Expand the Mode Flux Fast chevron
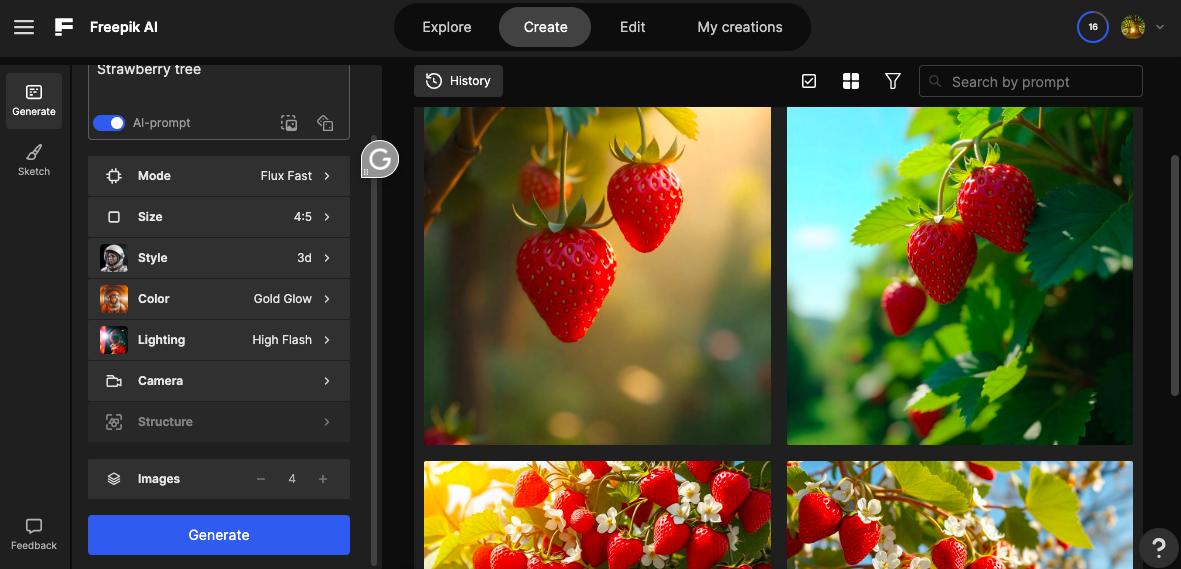 [x=327, y=176]
